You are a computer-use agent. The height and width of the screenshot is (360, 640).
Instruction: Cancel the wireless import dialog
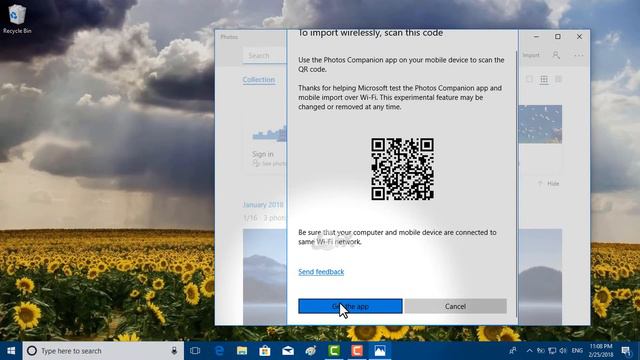pyautogui.click(x=456, y=306)
